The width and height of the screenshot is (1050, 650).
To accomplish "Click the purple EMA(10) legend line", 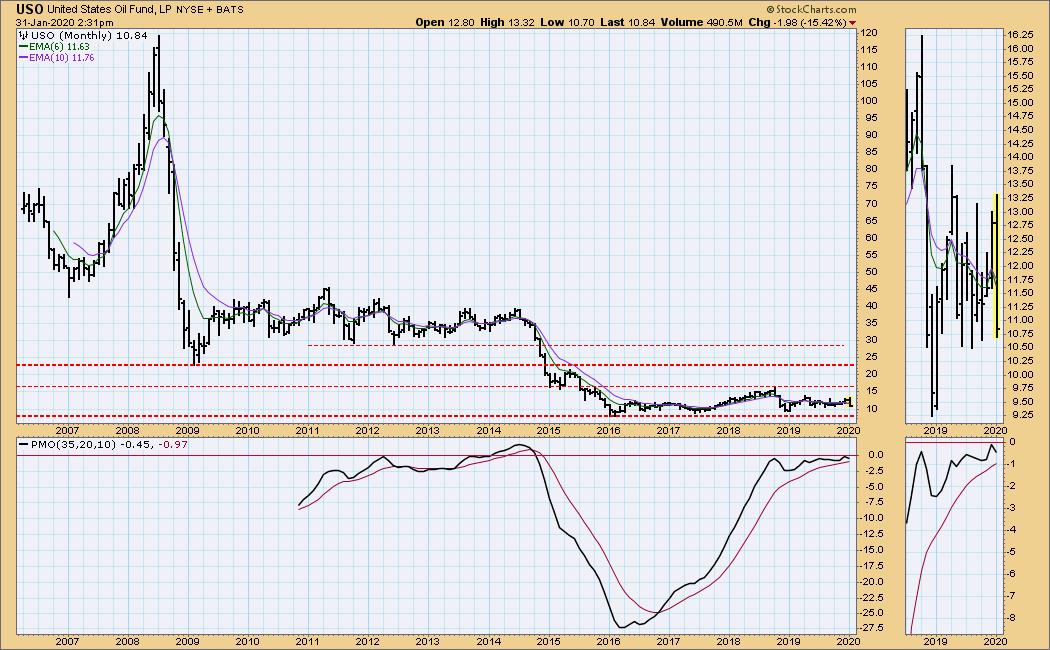I will [23, 58].
